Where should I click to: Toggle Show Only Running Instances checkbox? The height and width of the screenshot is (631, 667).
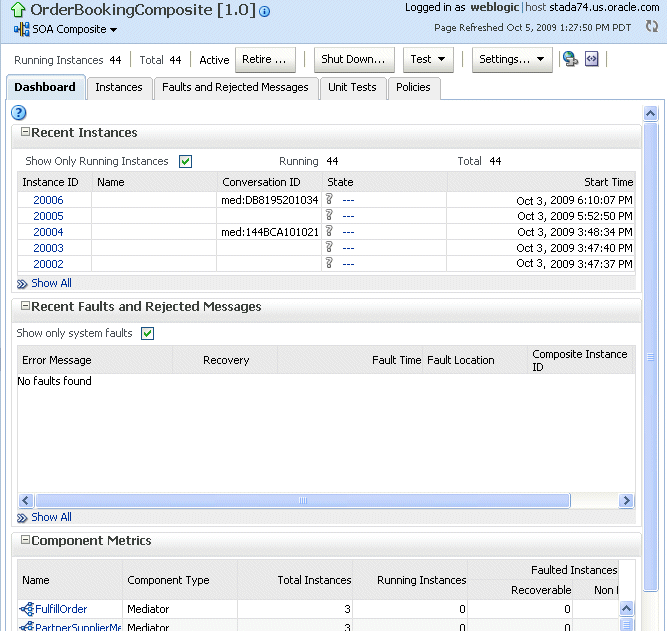click(185, 161)
